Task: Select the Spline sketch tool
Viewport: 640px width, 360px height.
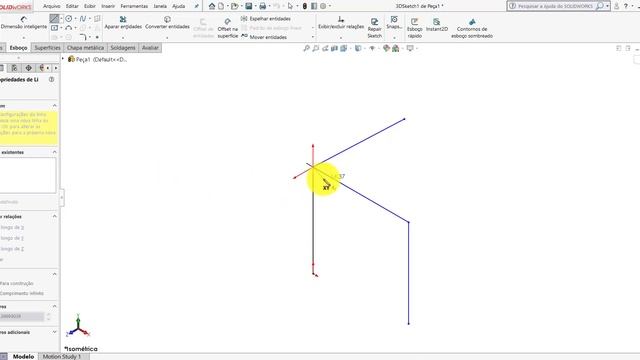Action: pos(83,19)
